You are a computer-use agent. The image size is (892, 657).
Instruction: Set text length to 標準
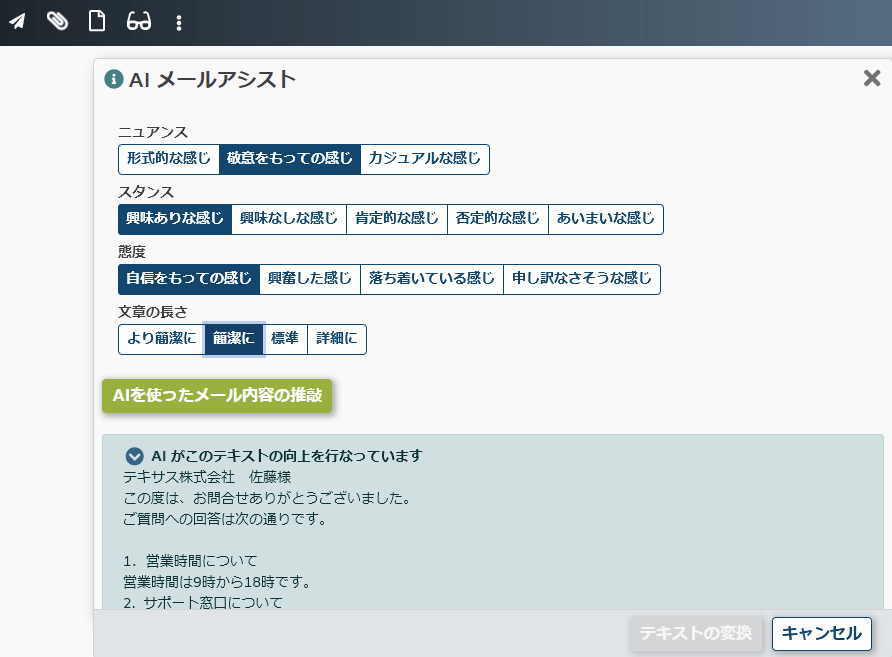click(x=285, y=339)
